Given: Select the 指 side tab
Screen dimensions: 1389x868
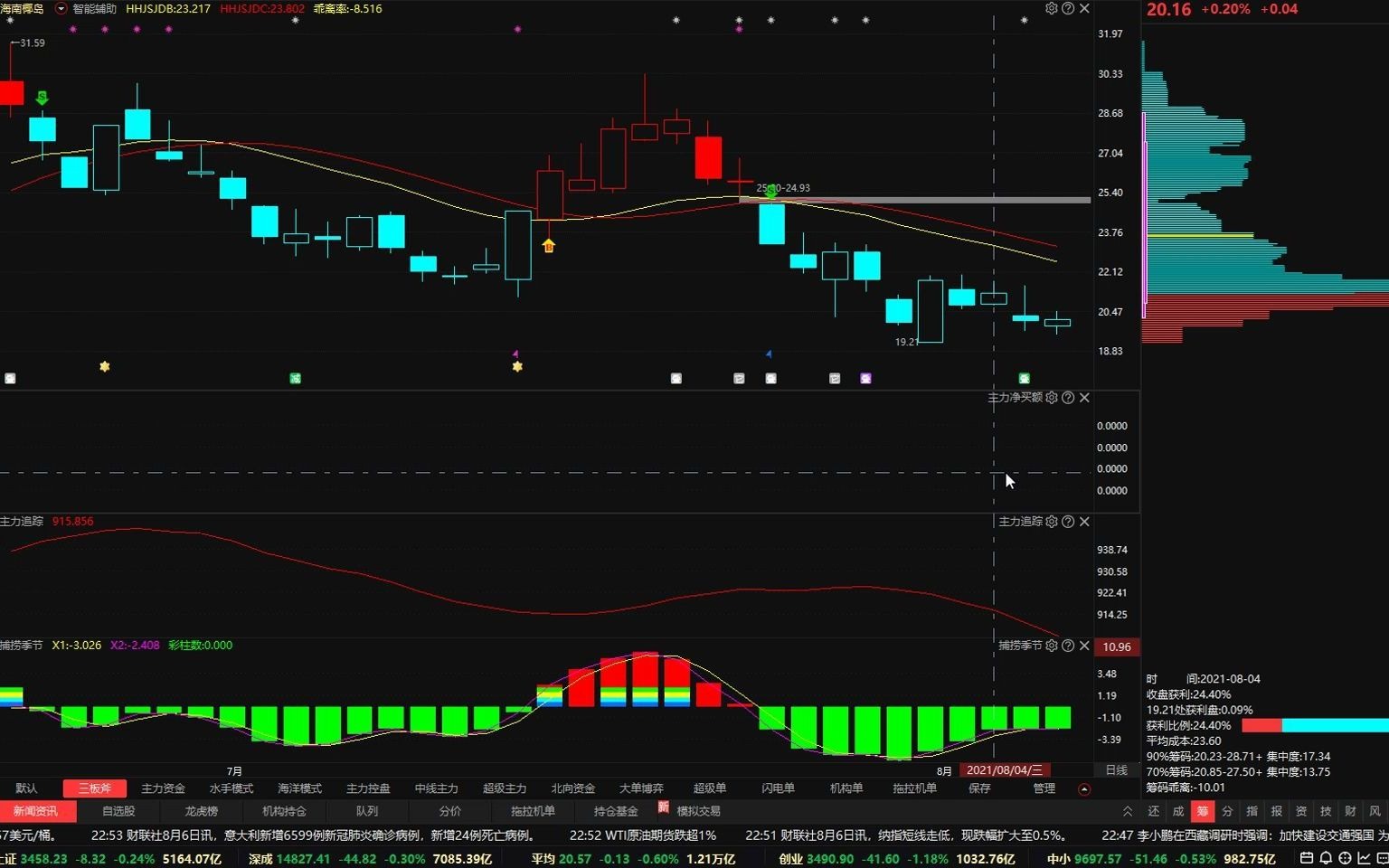Looking at the screenshot, I should (x=1252, y=812).
